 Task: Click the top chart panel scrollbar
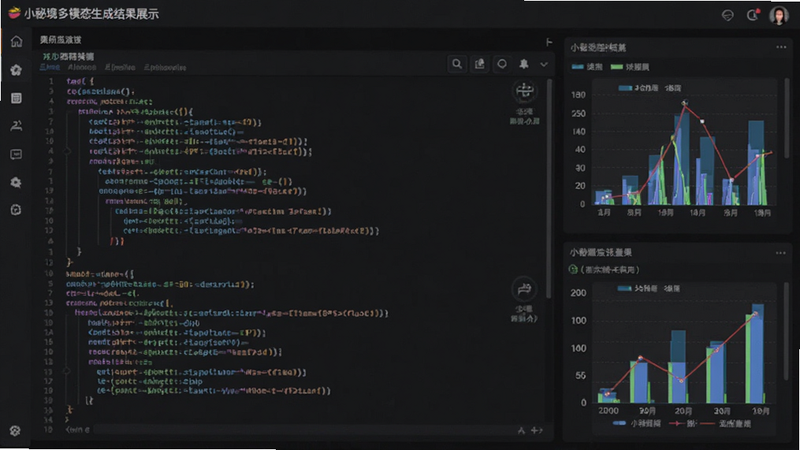point(787,118)
